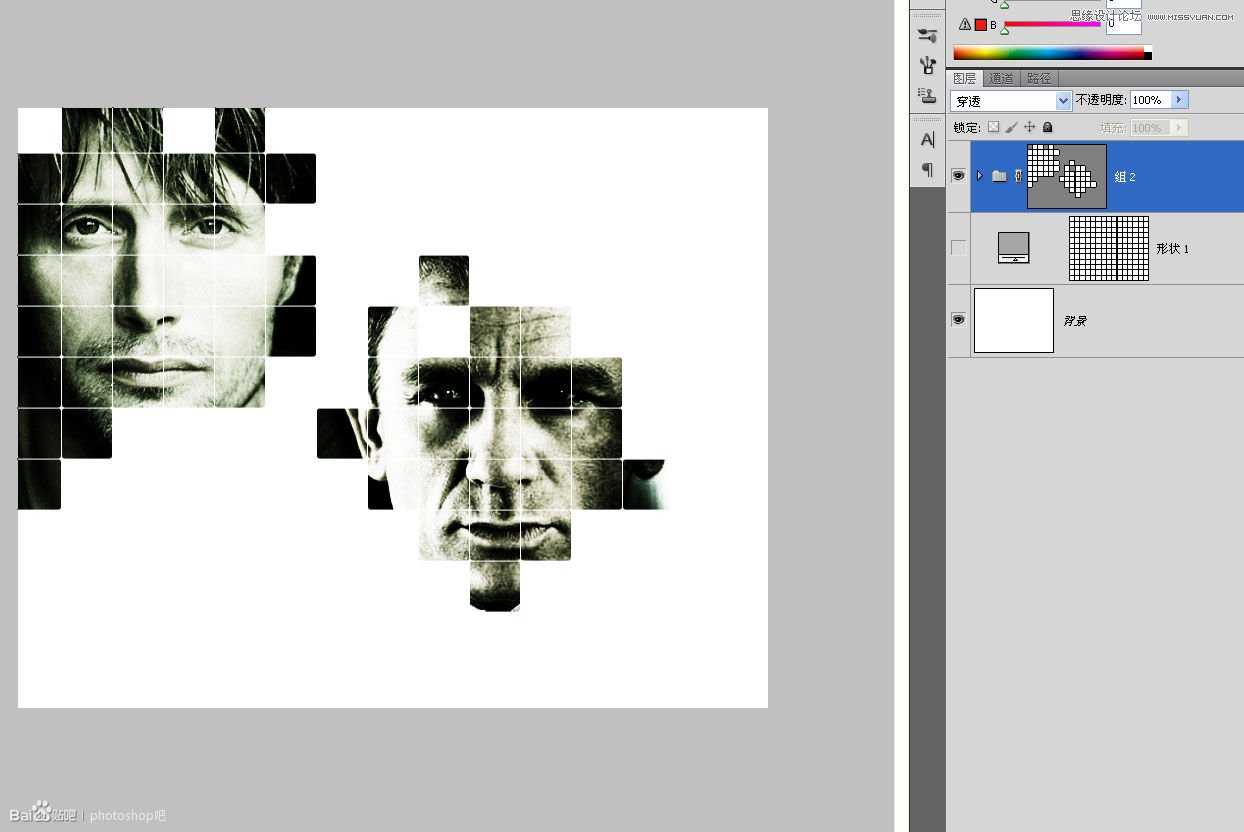1244x832 pixels.
Task: Switch to the 图层 (Layers) tab
Action: coord(965,78)
